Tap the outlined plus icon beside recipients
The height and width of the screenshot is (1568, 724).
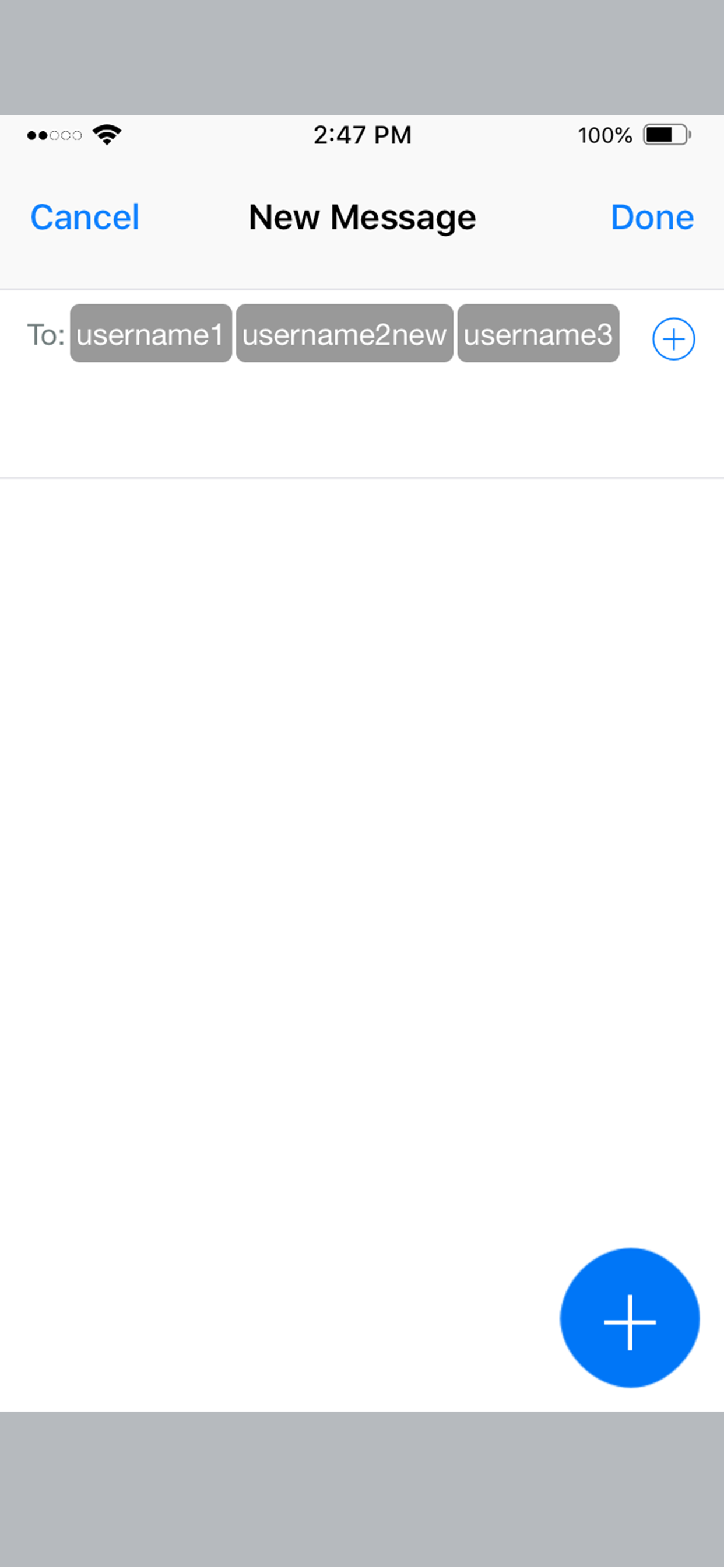click(673, 339)
